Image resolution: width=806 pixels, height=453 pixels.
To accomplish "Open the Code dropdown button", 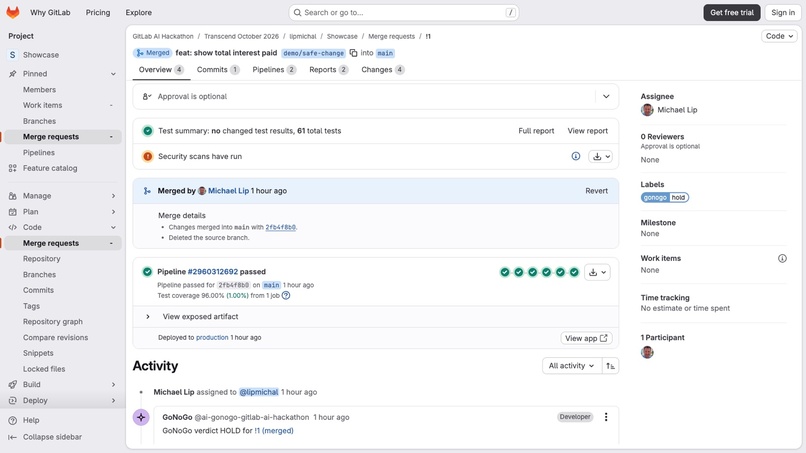I will coord(779,36).
